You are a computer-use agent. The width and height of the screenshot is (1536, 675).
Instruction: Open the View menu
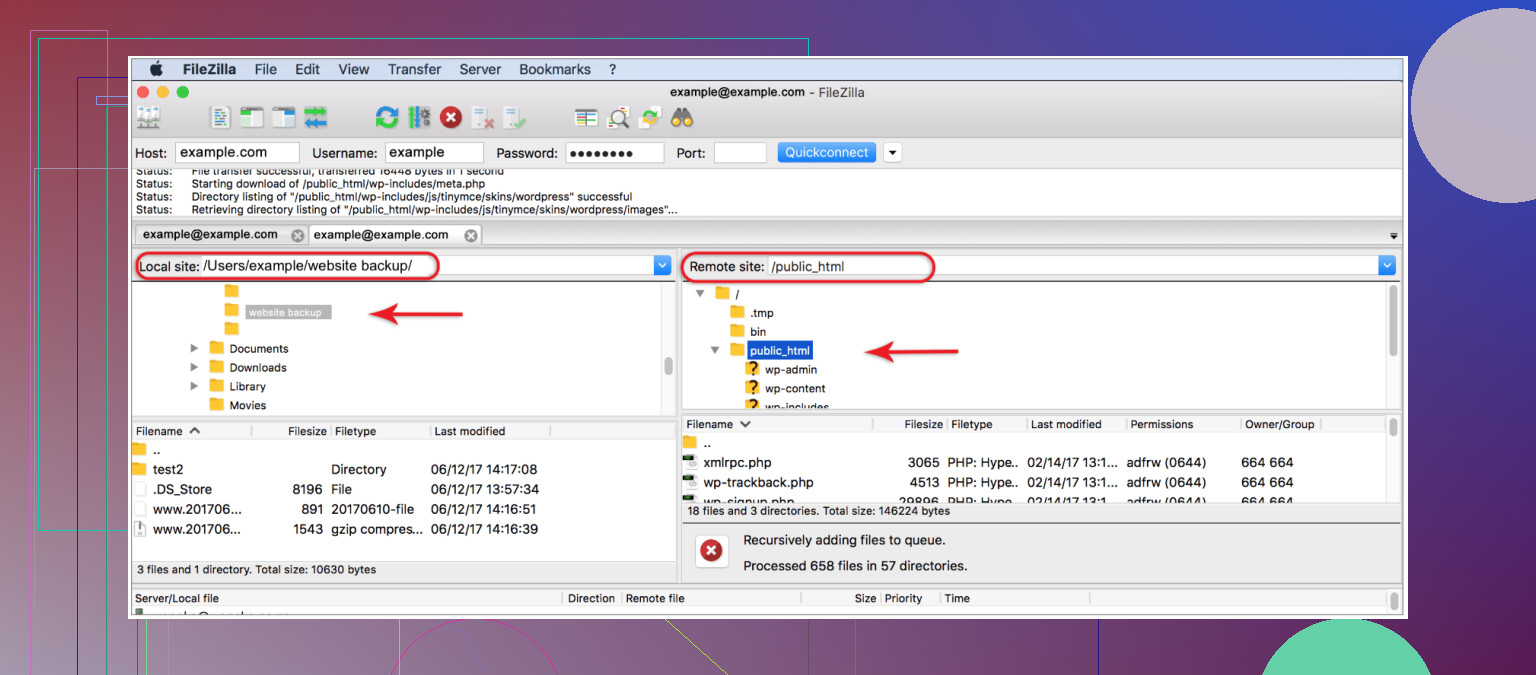(354, 69)
